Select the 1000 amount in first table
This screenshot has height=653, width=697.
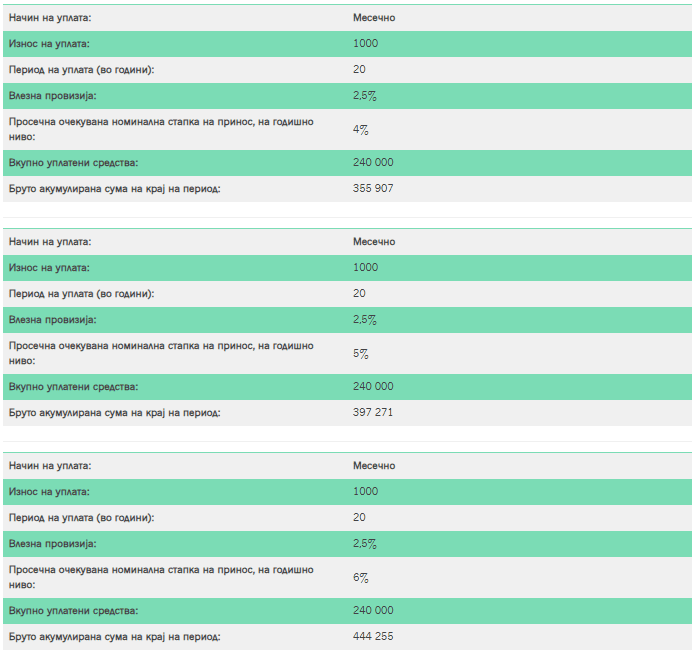(366, 44)
